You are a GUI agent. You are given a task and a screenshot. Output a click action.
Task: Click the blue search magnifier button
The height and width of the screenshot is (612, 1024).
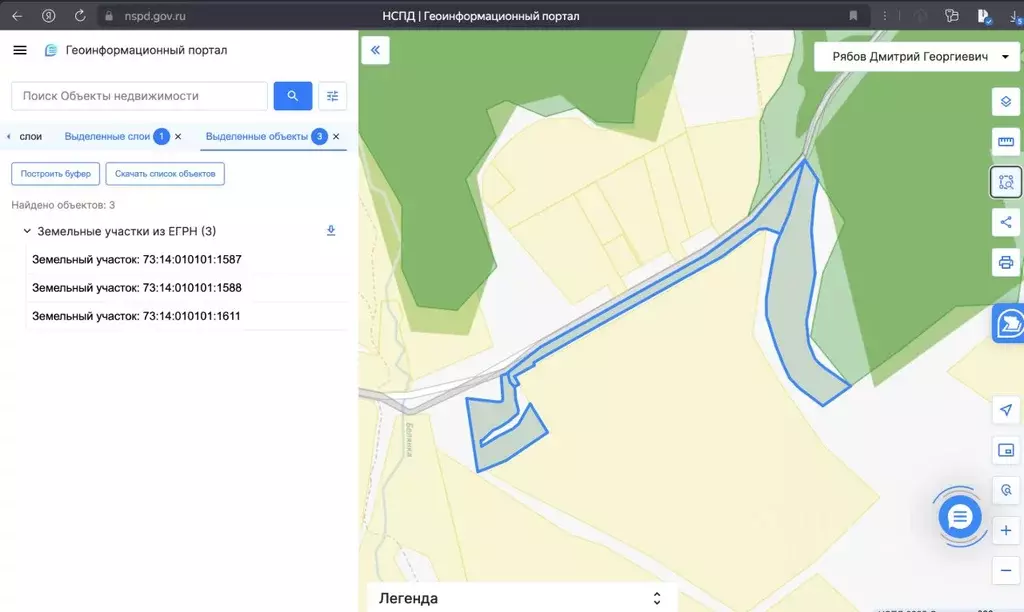(293, 96)
